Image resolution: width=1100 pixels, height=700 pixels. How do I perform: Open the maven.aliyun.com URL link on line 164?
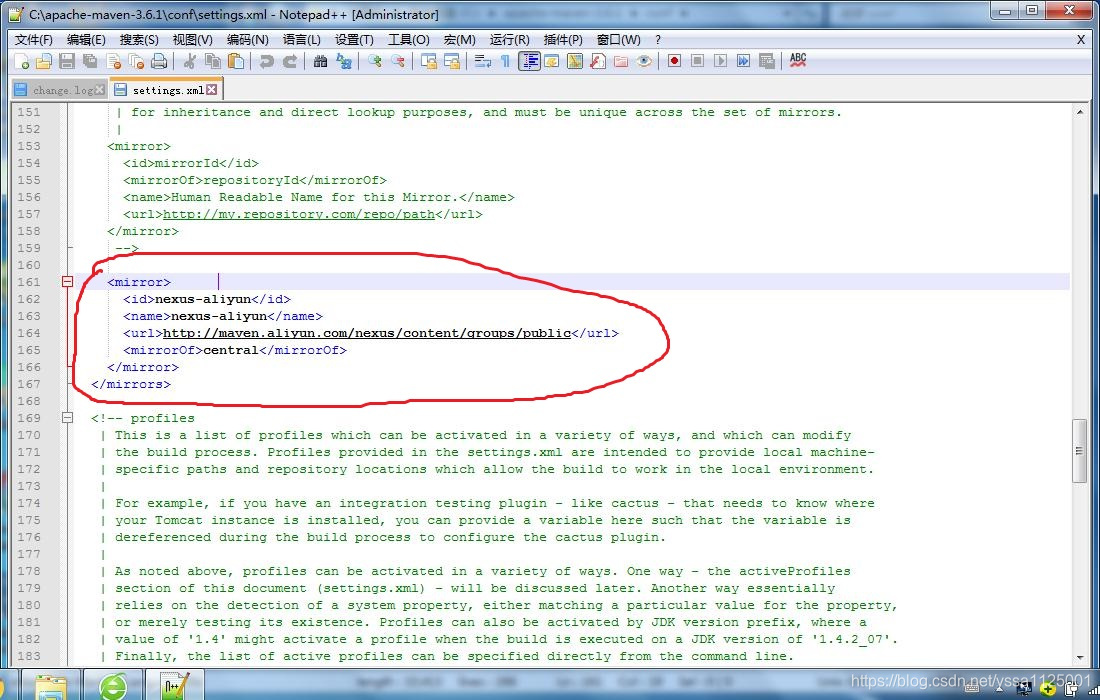coord(367,333)
